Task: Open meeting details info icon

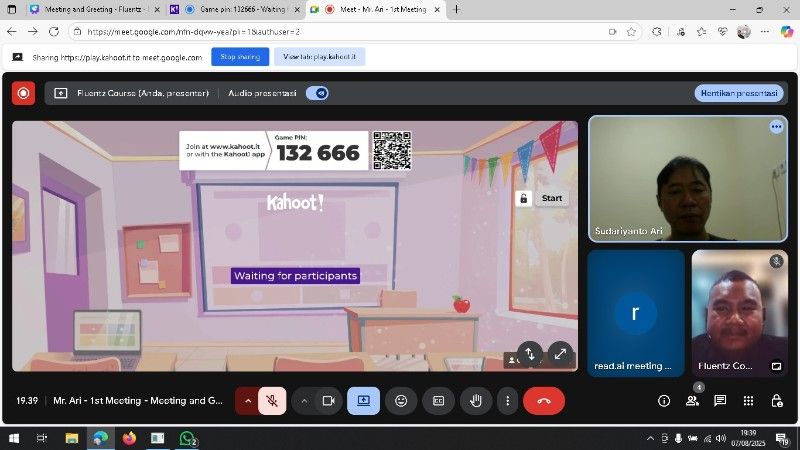Action: [664, 401]
